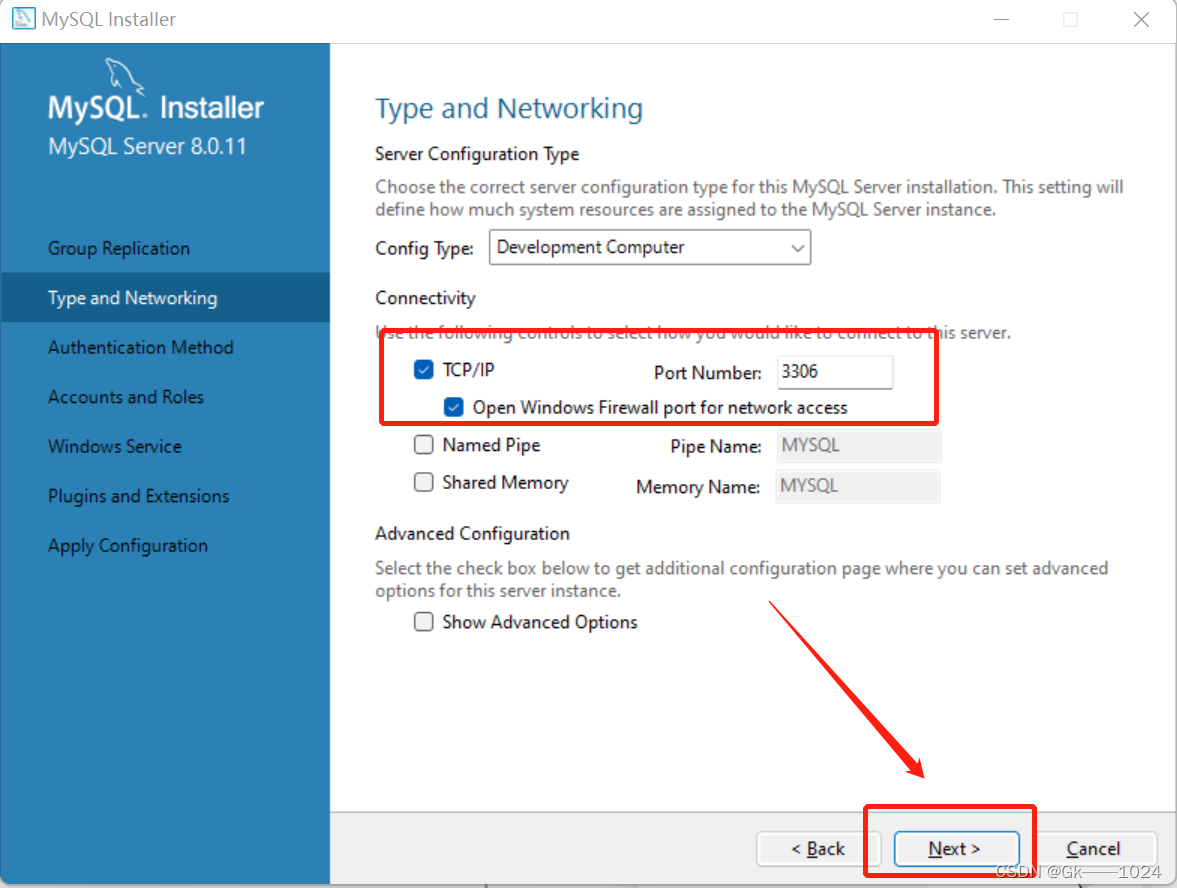Check Show Advanced Options box

[423, 622]
